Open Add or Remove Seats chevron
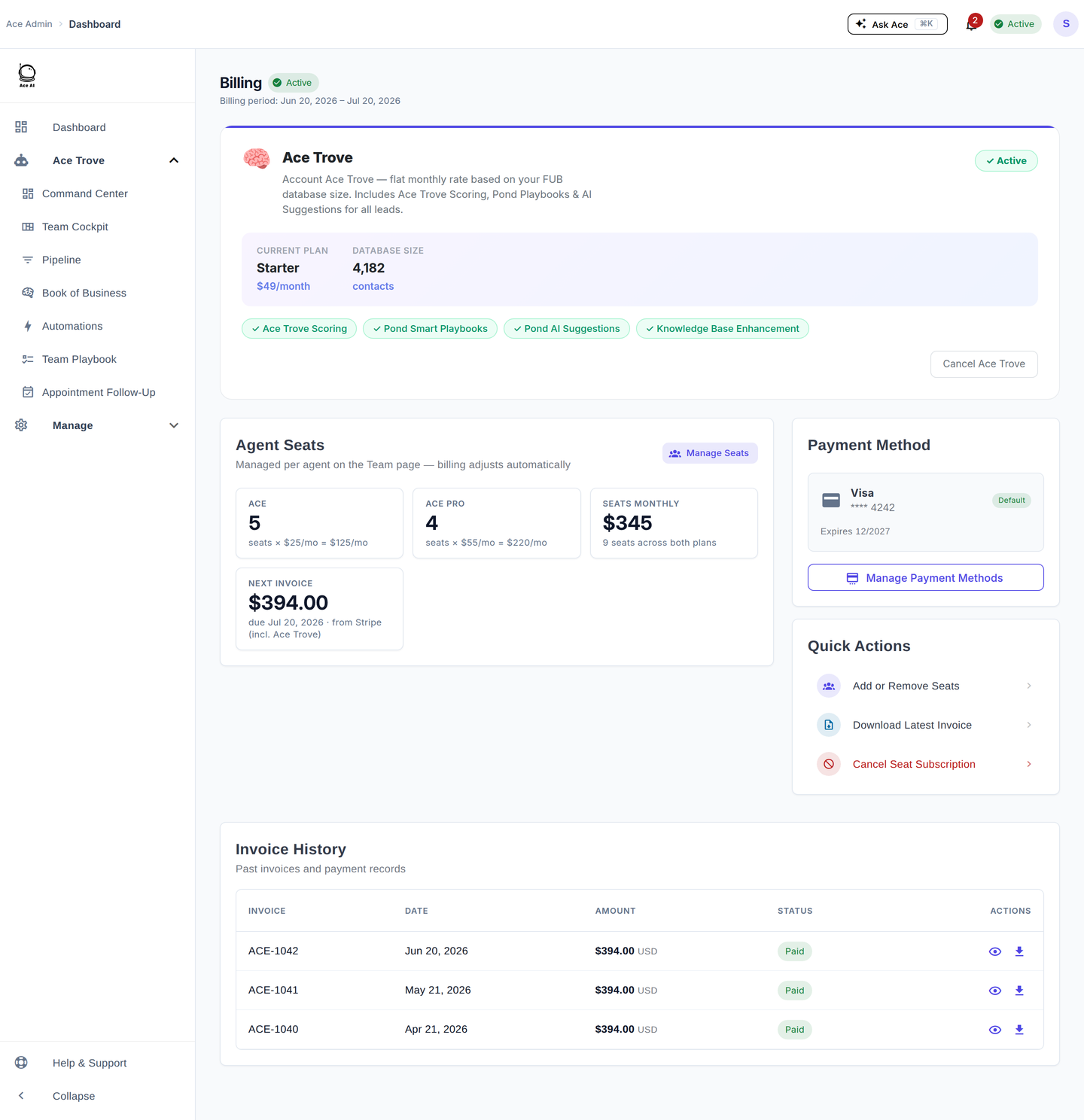This screenshot has height=1120, width=1084. [x=1029, y=686]
